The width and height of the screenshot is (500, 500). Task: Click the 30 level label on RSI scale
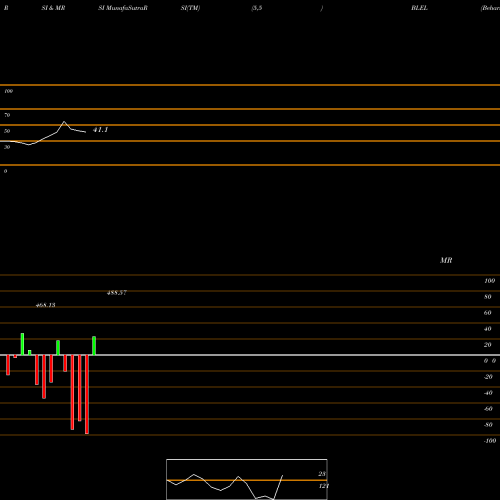coord(7,147)
